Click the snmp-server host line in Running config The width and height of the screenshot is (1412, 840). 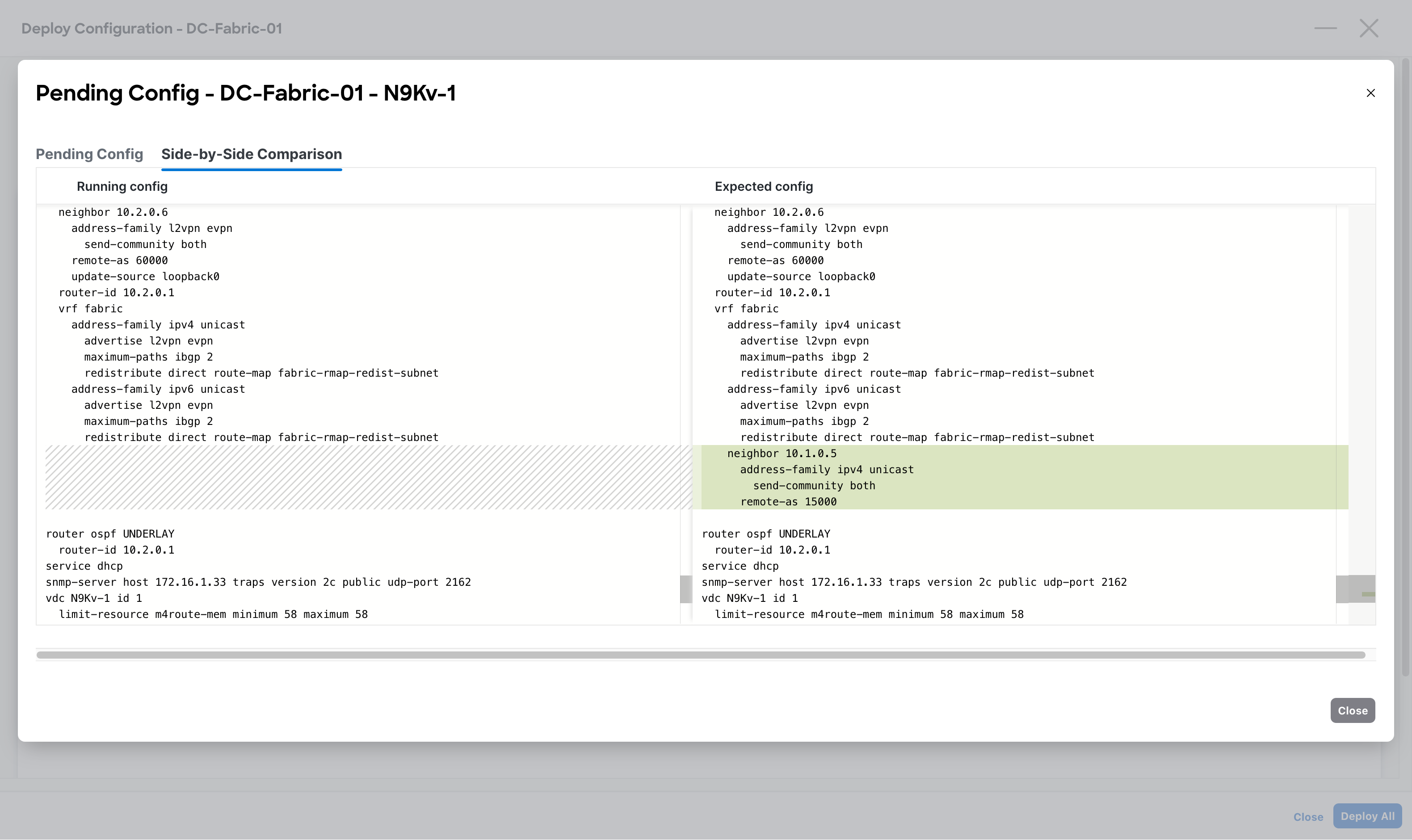(x=258, y=582)
